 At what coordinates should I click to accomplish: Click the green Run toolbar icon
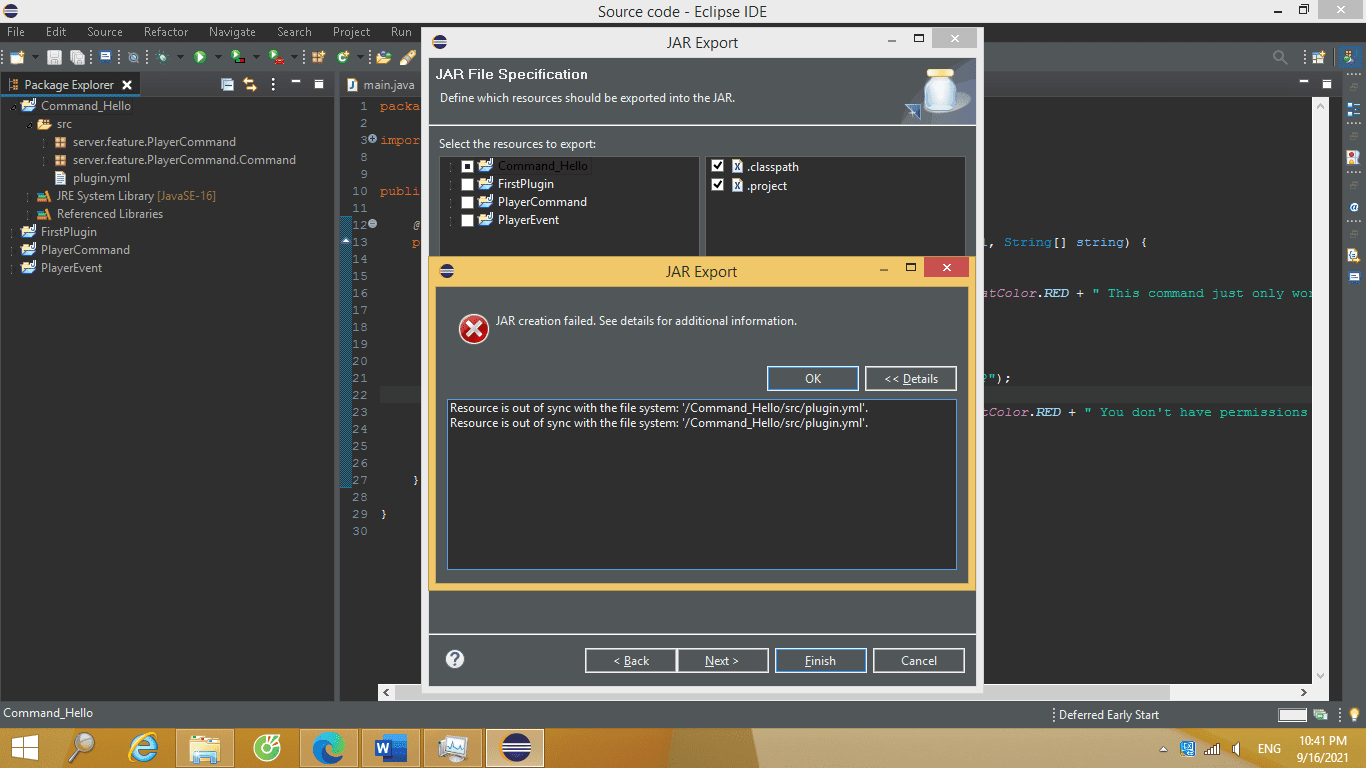[200, 58]
